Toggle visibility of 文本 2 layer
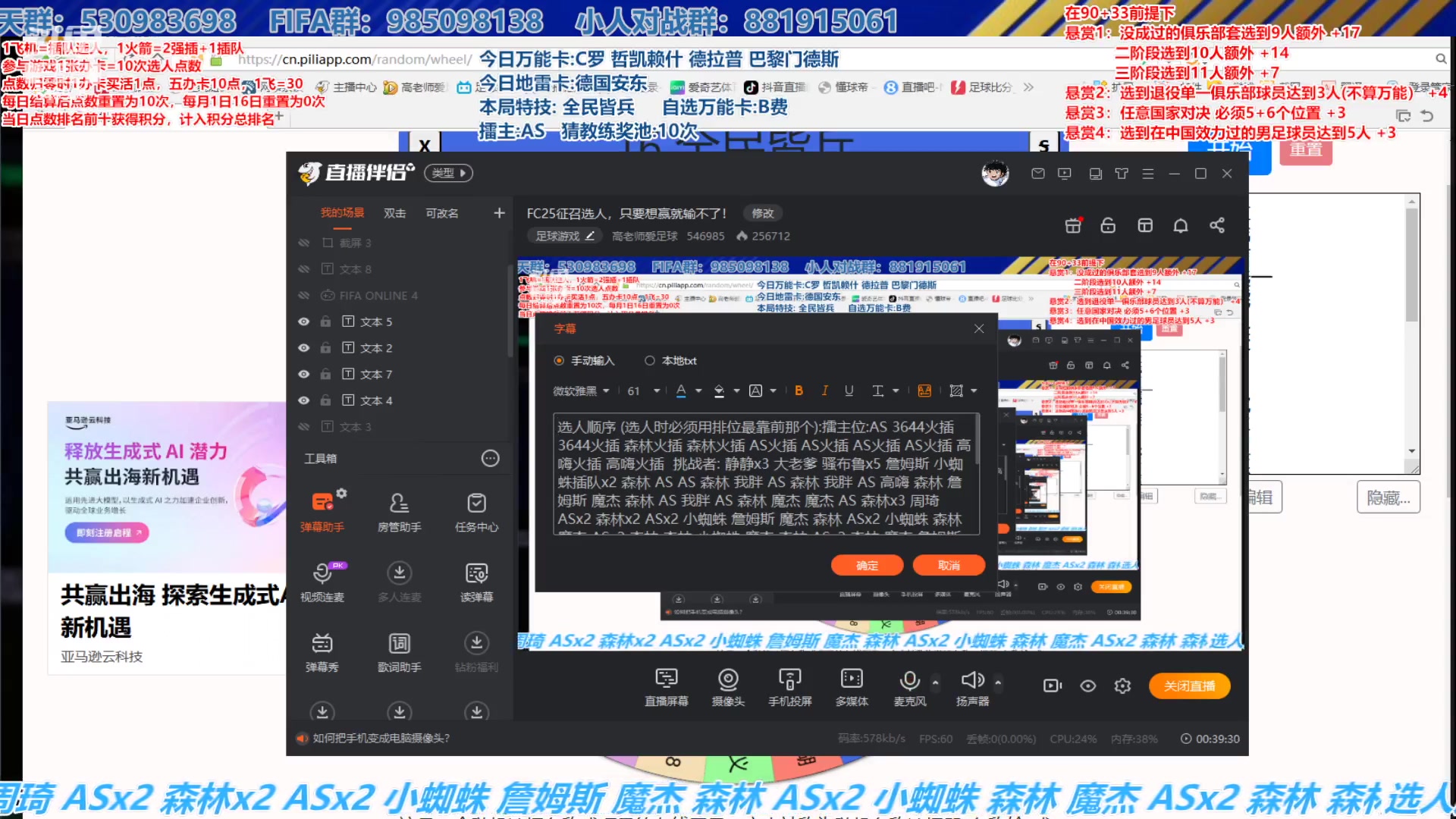 tap(303, 348)
